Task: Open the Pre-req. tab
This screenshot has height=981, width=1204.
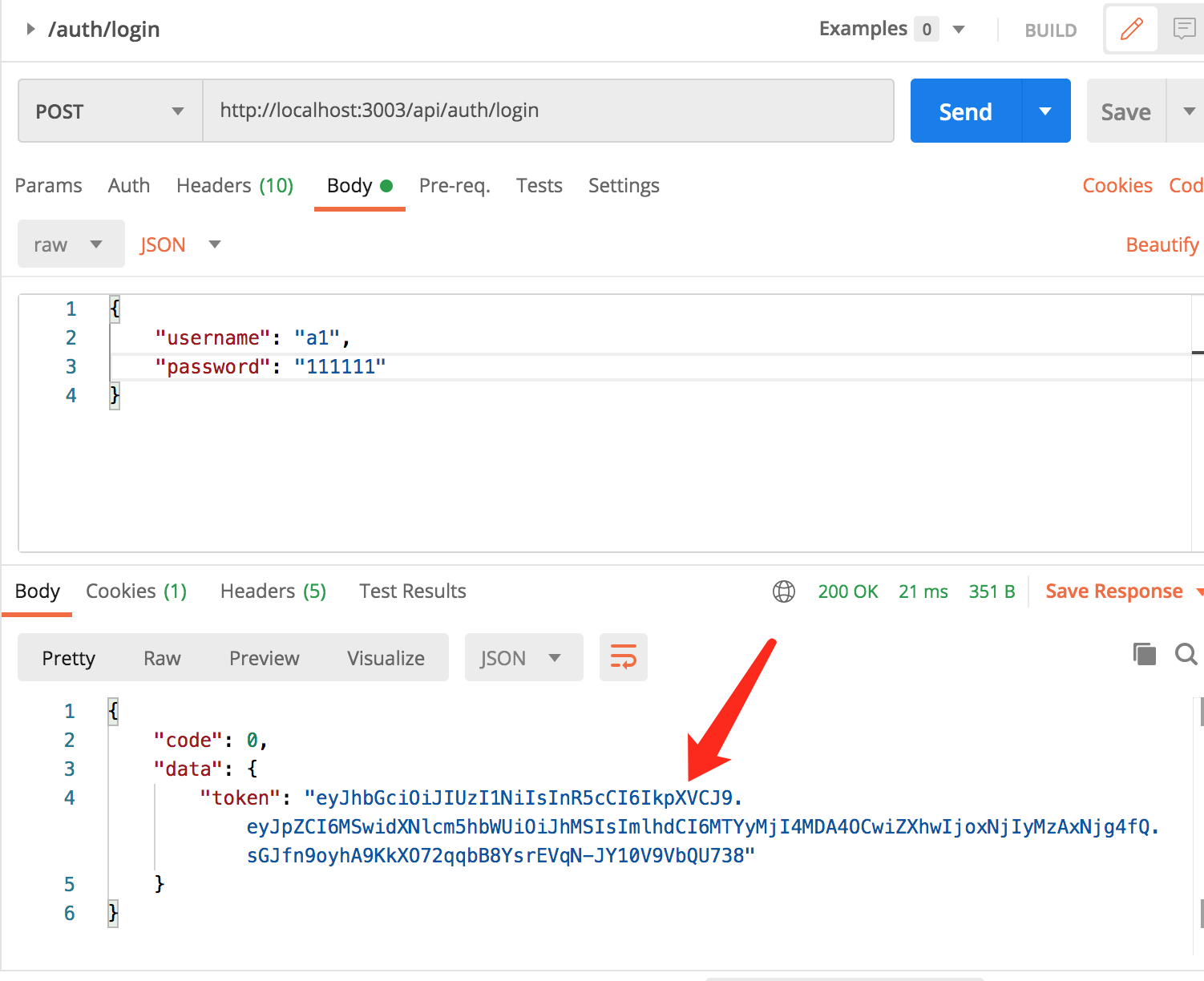Action: pos(455,186)
